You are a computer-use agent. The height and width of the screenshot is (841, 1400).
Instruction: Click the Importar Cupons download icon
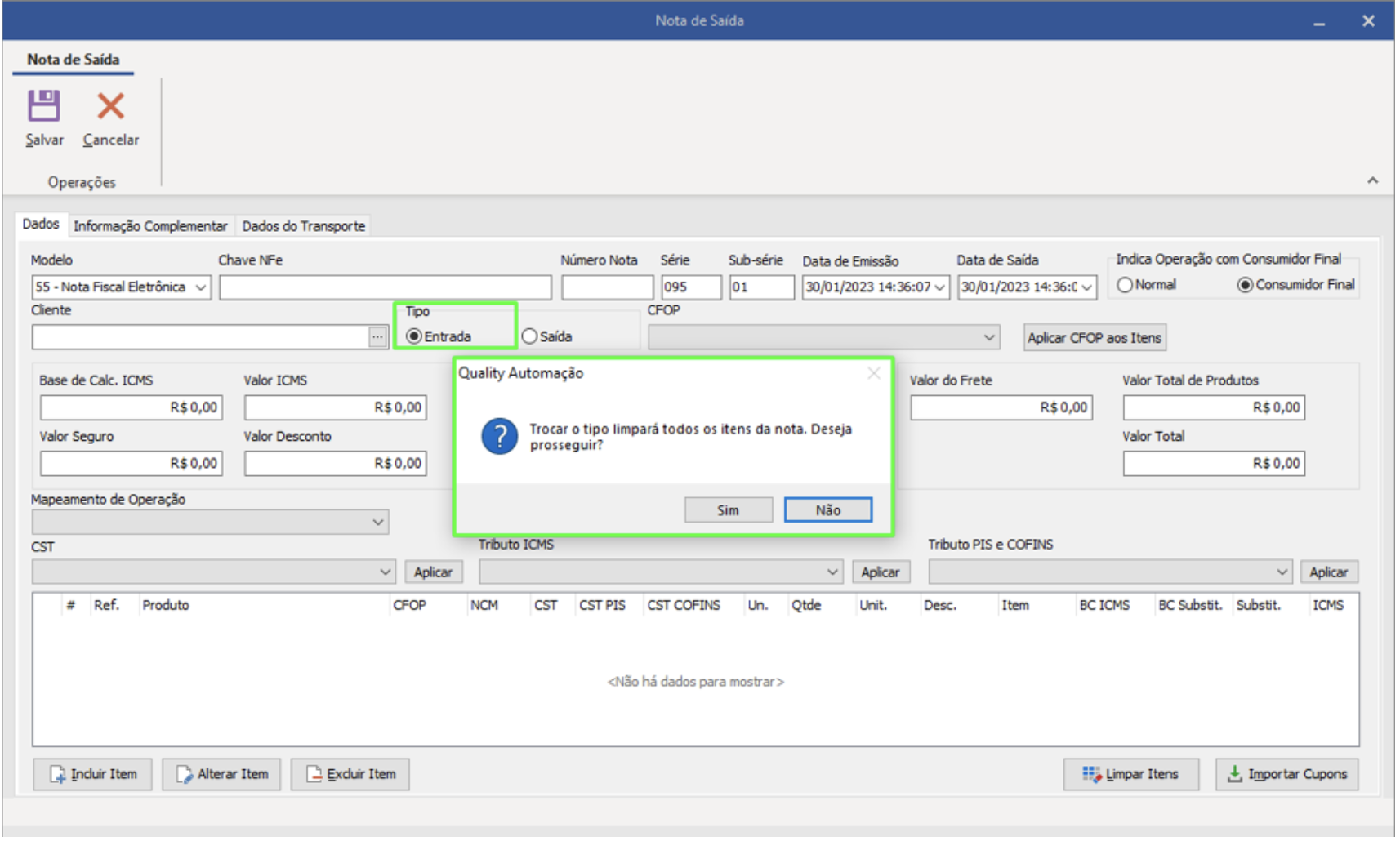[x=1235, y=776]
